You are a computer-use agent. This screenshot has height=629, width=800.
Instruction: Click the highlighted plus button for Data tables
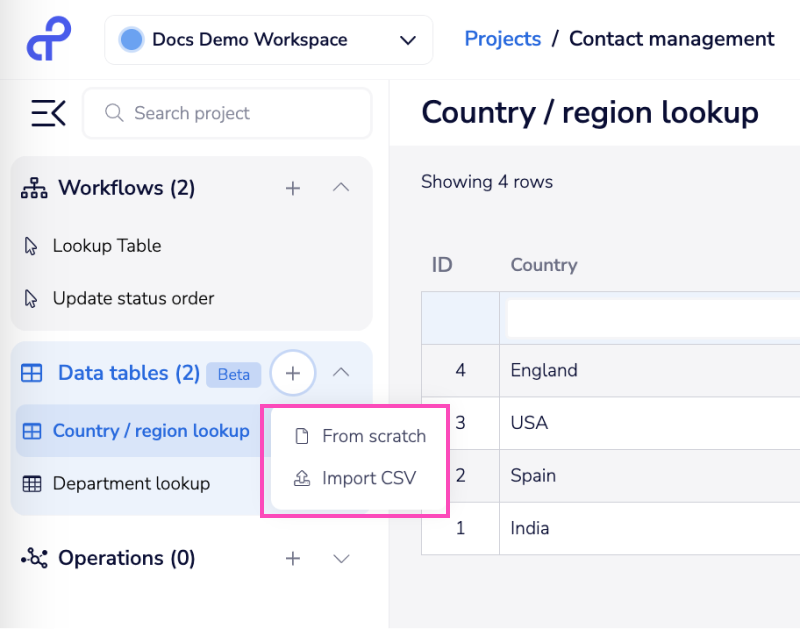coord(292,373)
